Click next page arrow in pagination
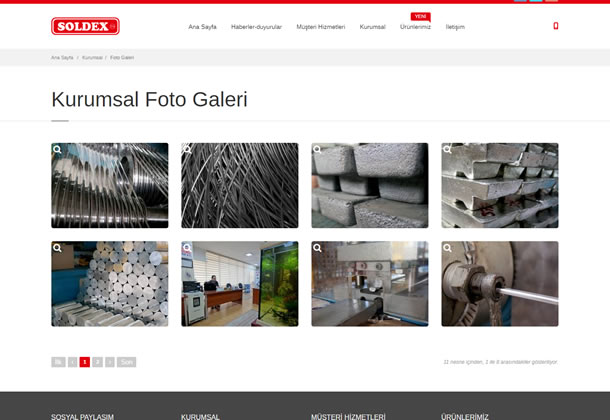Image resolution: width=610 pixels, height=420 pixels. click(110, 362)
